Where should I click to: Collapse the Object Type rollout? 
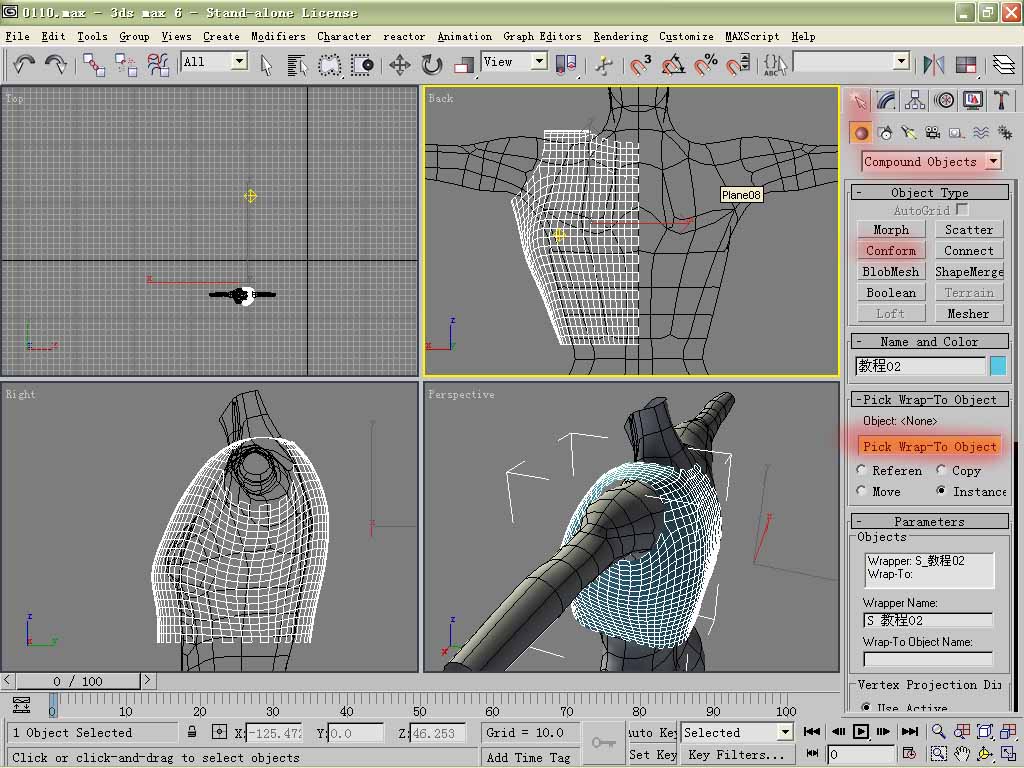tap(930, 193)
